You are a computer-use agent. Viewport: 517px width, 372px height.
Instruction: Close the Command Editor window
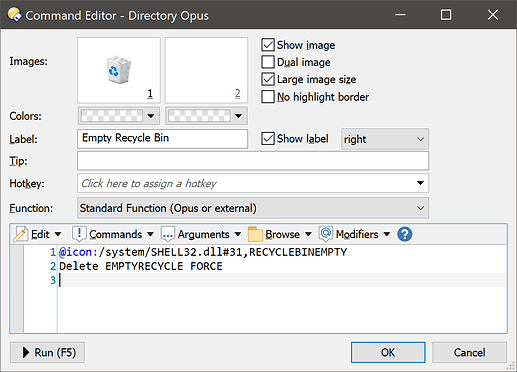click(x=493, y=15)
